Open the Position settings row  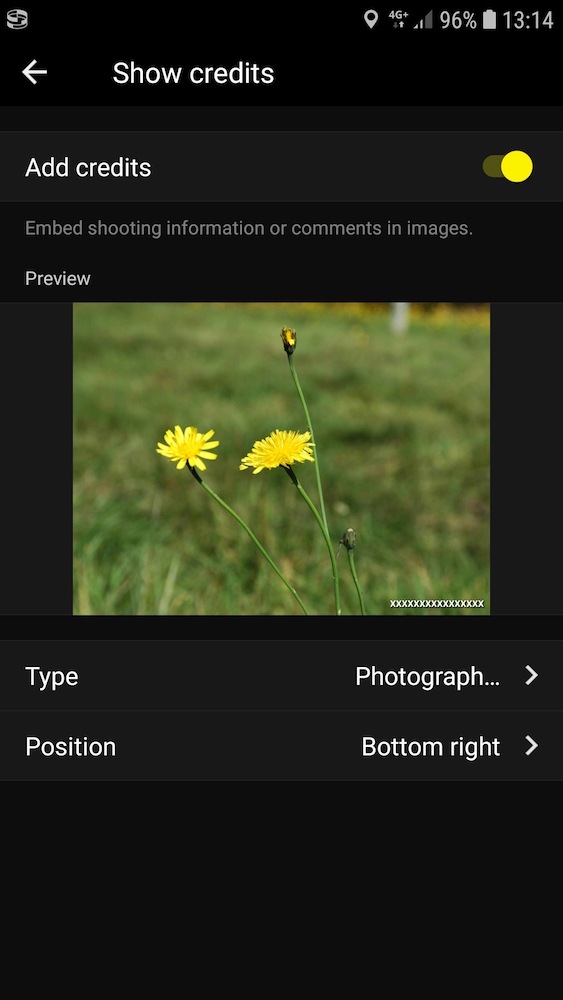coord(281,746)
